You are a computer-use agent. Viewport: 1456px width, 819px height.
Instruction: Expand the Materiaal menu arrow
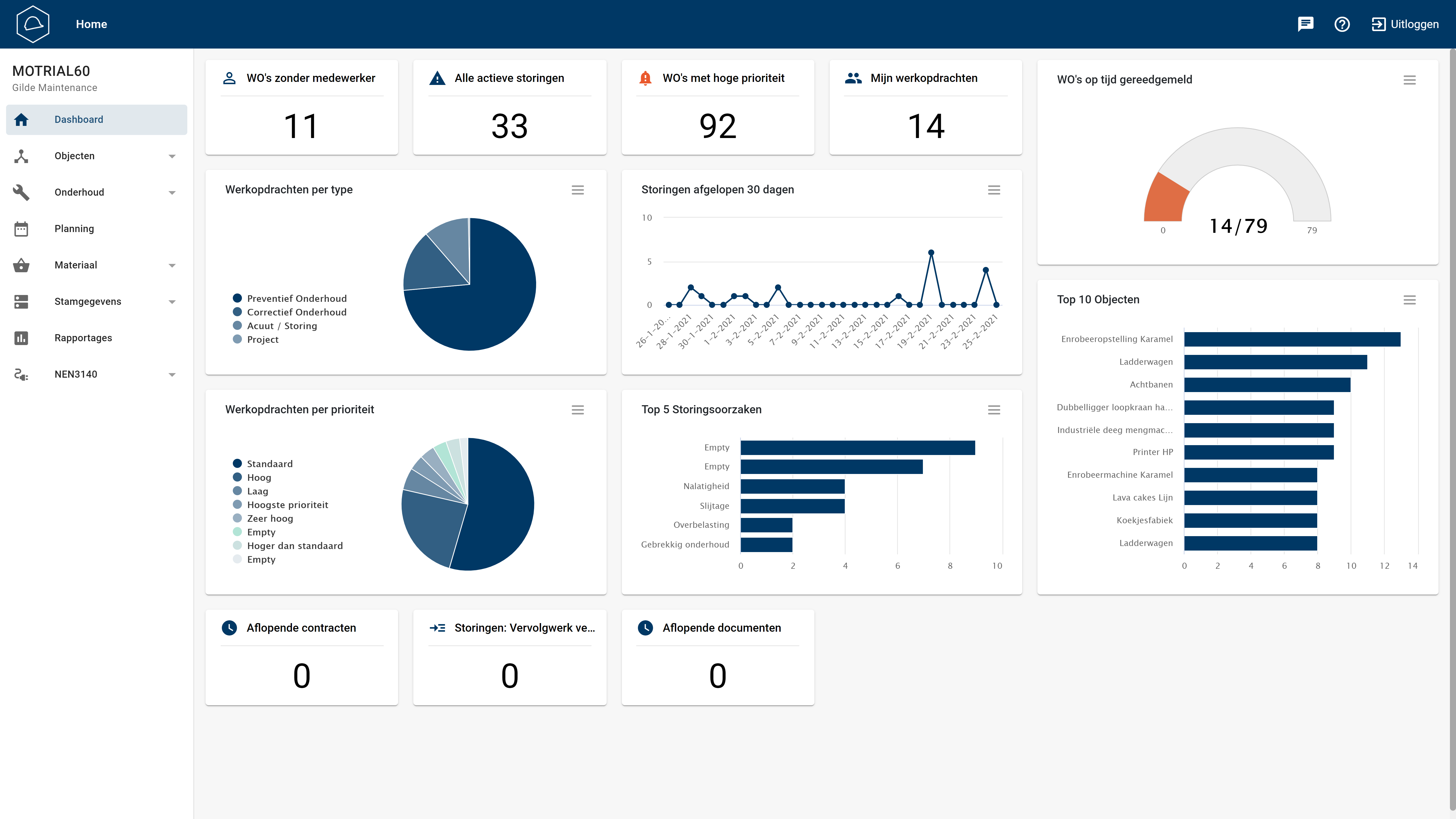(x=172, y=266)
